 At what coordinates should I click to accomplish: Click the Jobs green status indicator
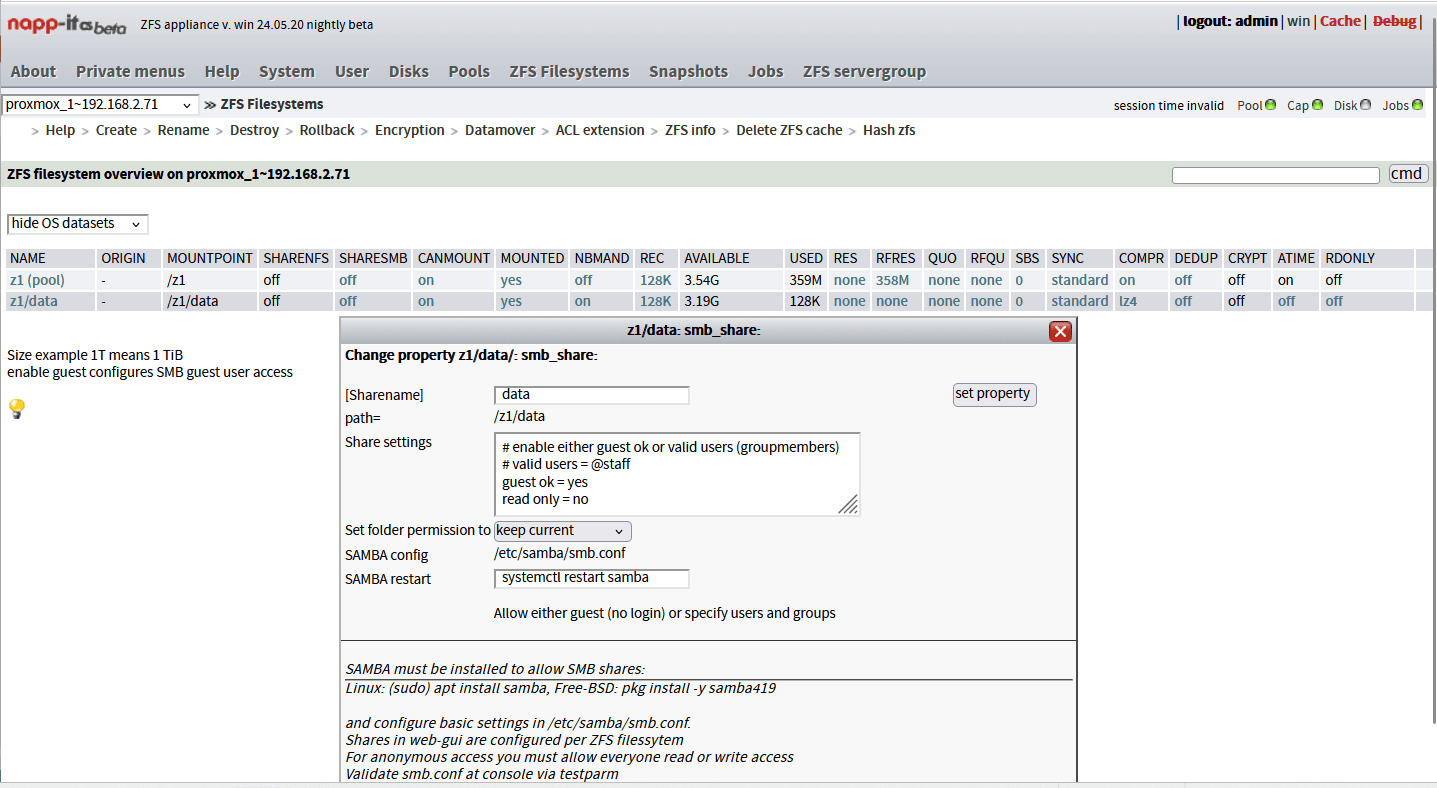click(x=1417, y=105)
